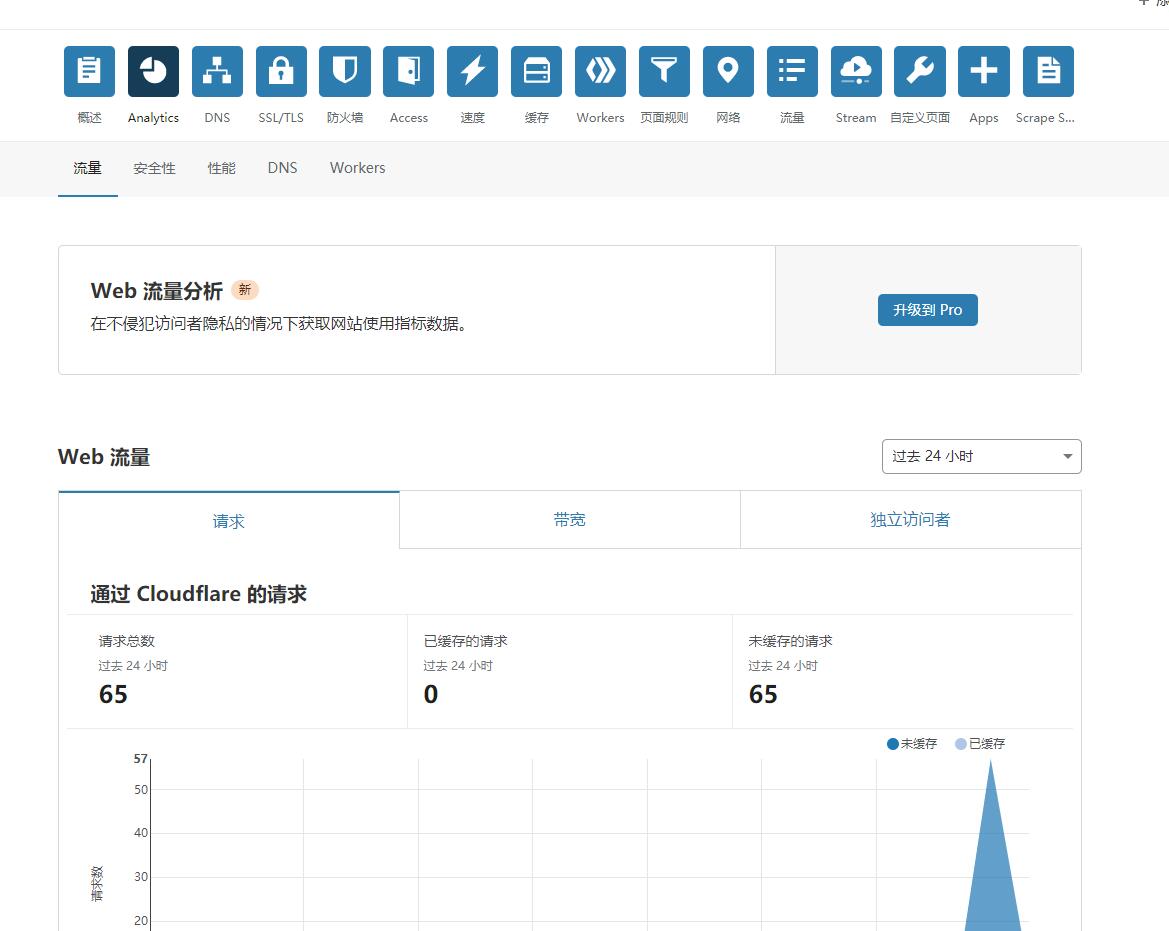Open the 自定义页面 wrench icon
Image resolution: width=1169 pixels, height=931 pixels.
pos(920,72)
